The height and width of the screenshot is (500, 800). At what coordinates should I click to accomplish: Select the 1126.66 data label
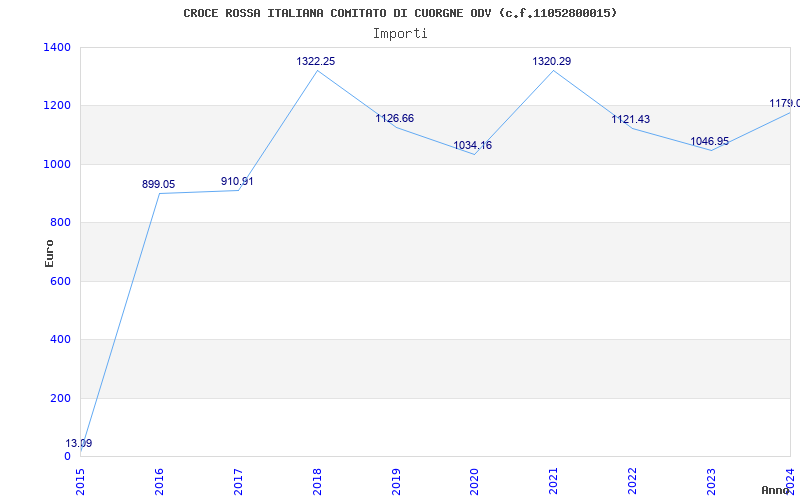coord(394,118)
